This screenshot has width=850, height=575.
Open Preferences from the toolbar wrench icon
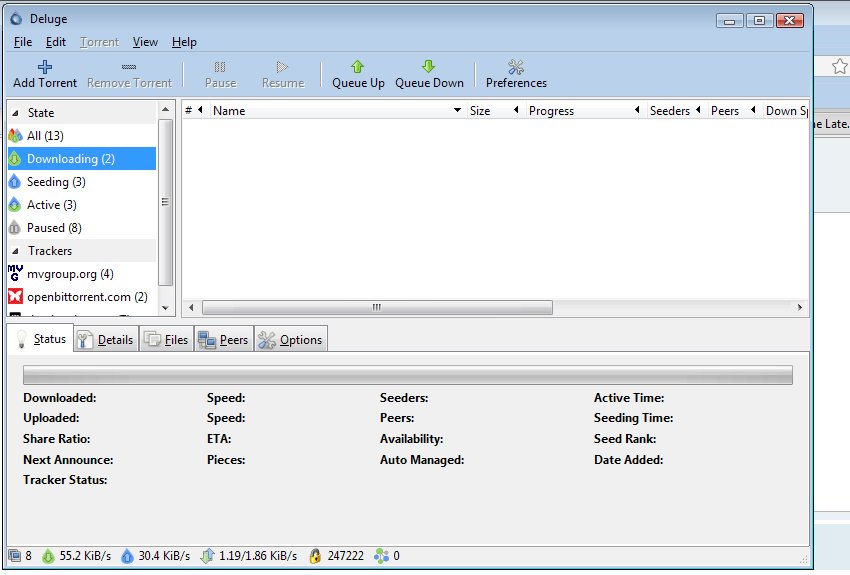(x=516, y=67)
